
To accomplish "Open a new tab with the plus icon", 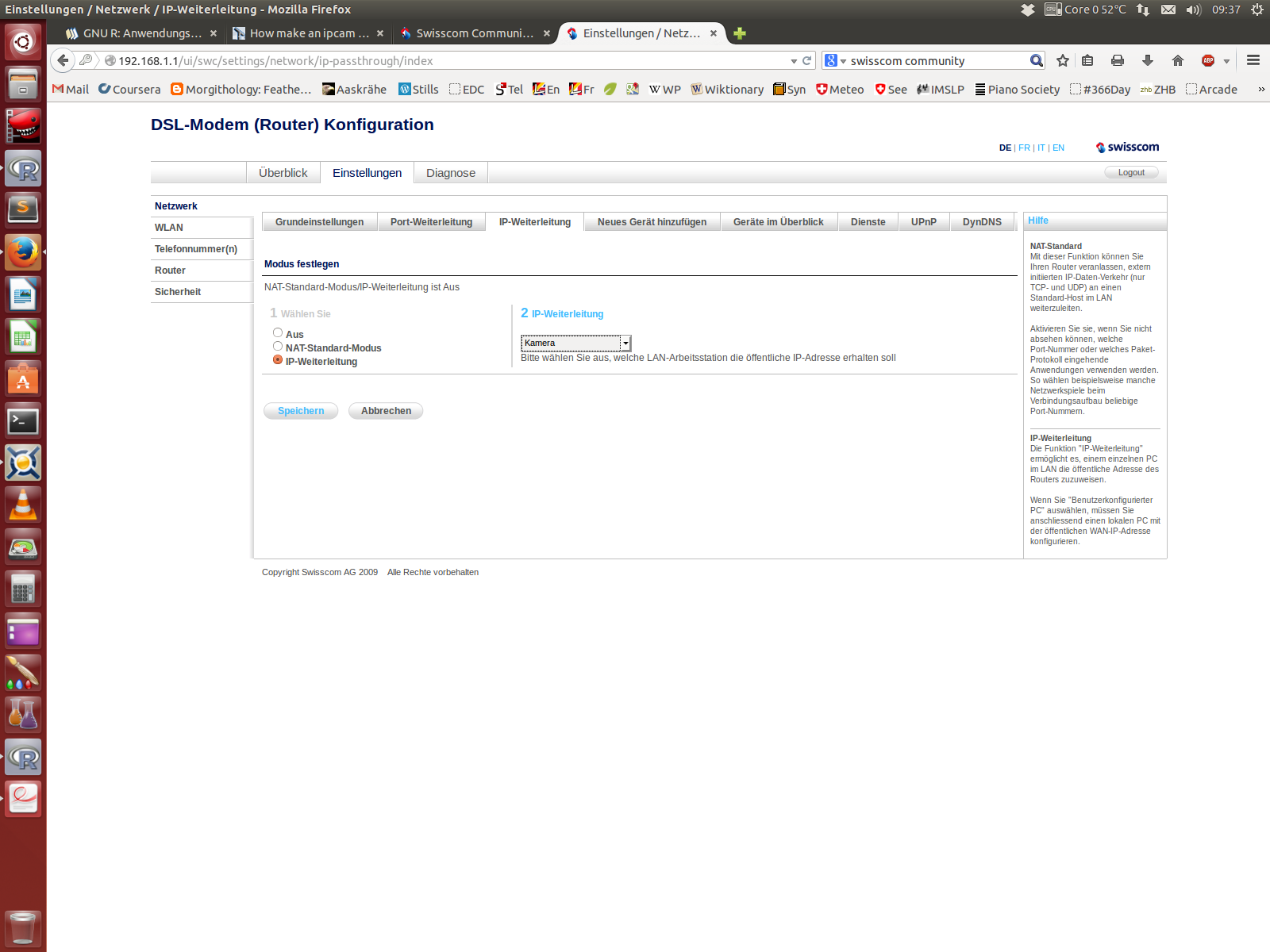I will point(740,33).
